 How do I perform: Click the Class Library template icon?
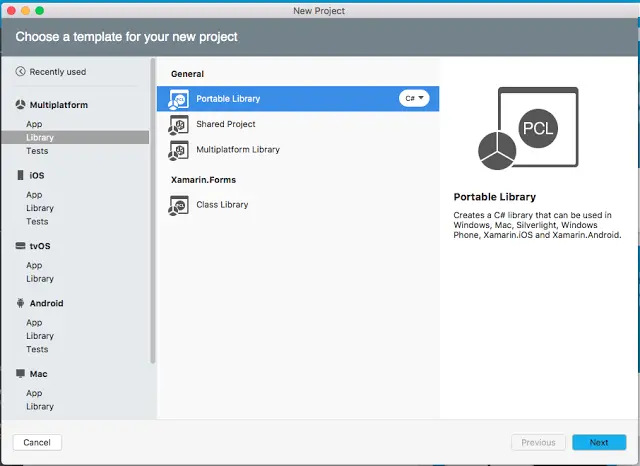(178, 205)
